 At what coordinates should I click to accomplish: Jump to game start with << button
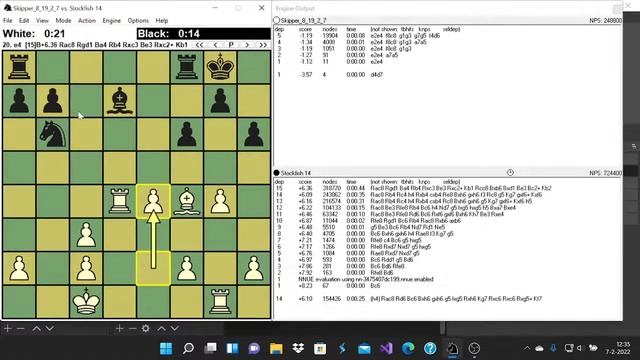click(199, 45)
